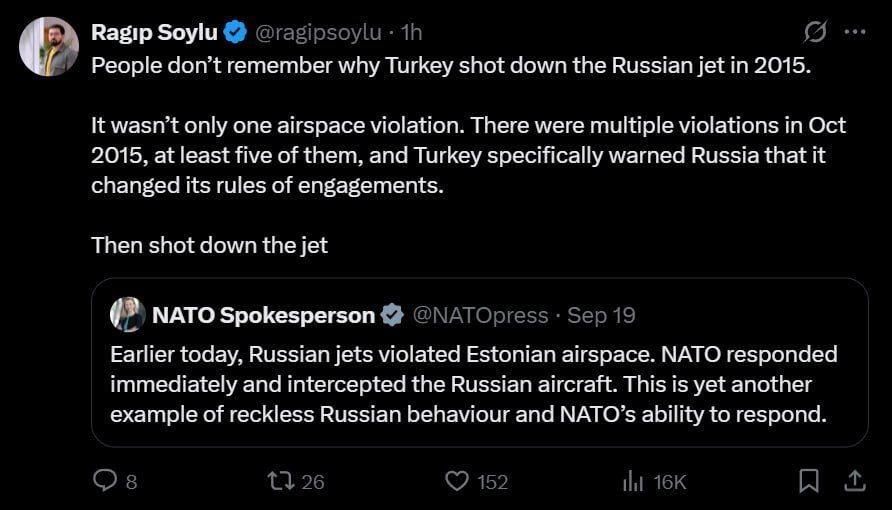Image resolution: width=892 pixels, height=510 pixels.
Task: Click the reply comment icon
Action: click(105, 481)
